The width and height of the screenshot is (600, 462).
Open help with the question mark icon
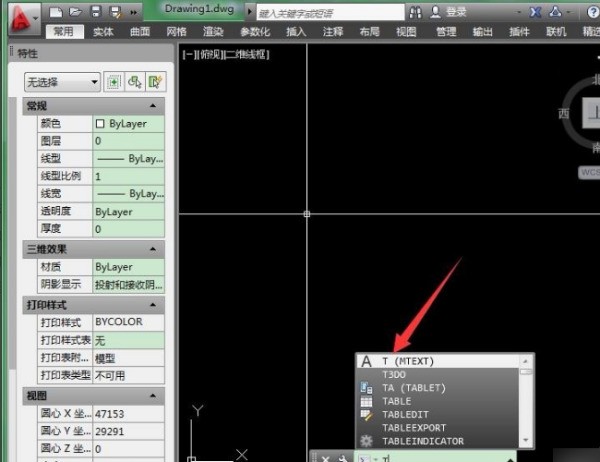point(593,13)
